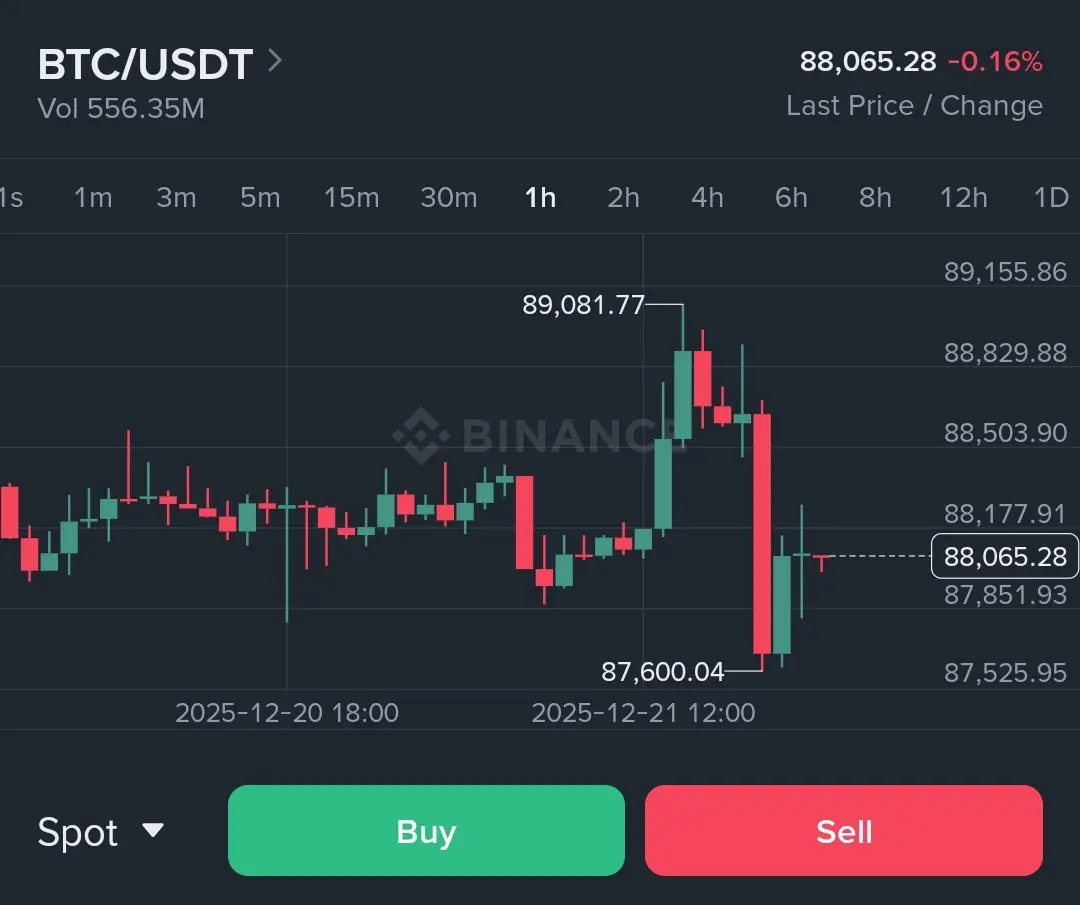
Task: Tap the 87,600.04 low price marker
Action: tap(662, 672)
